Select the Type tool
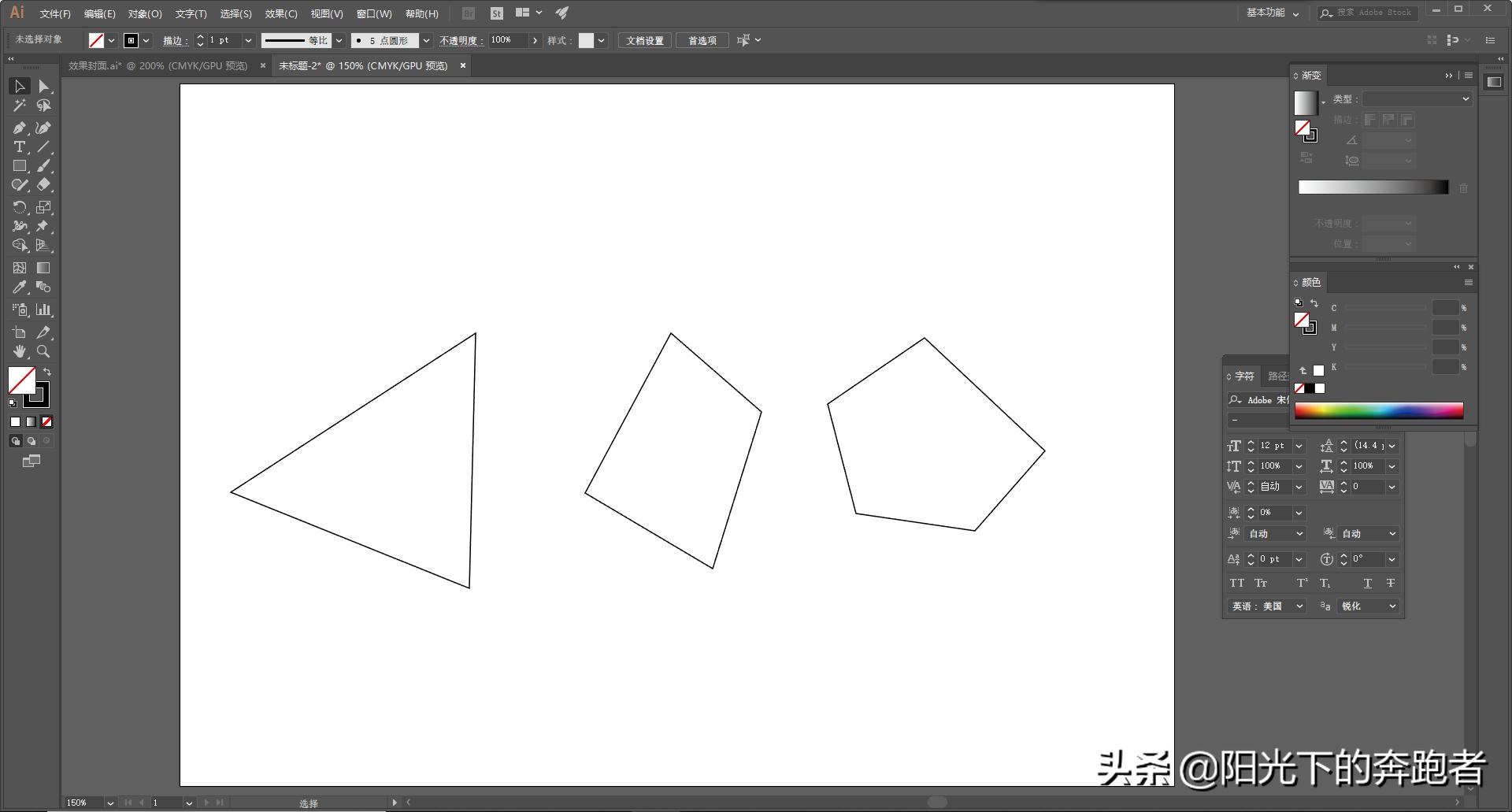Image resolution: width=1512 pixels, height=812 pixels. (x=20, y=146)
